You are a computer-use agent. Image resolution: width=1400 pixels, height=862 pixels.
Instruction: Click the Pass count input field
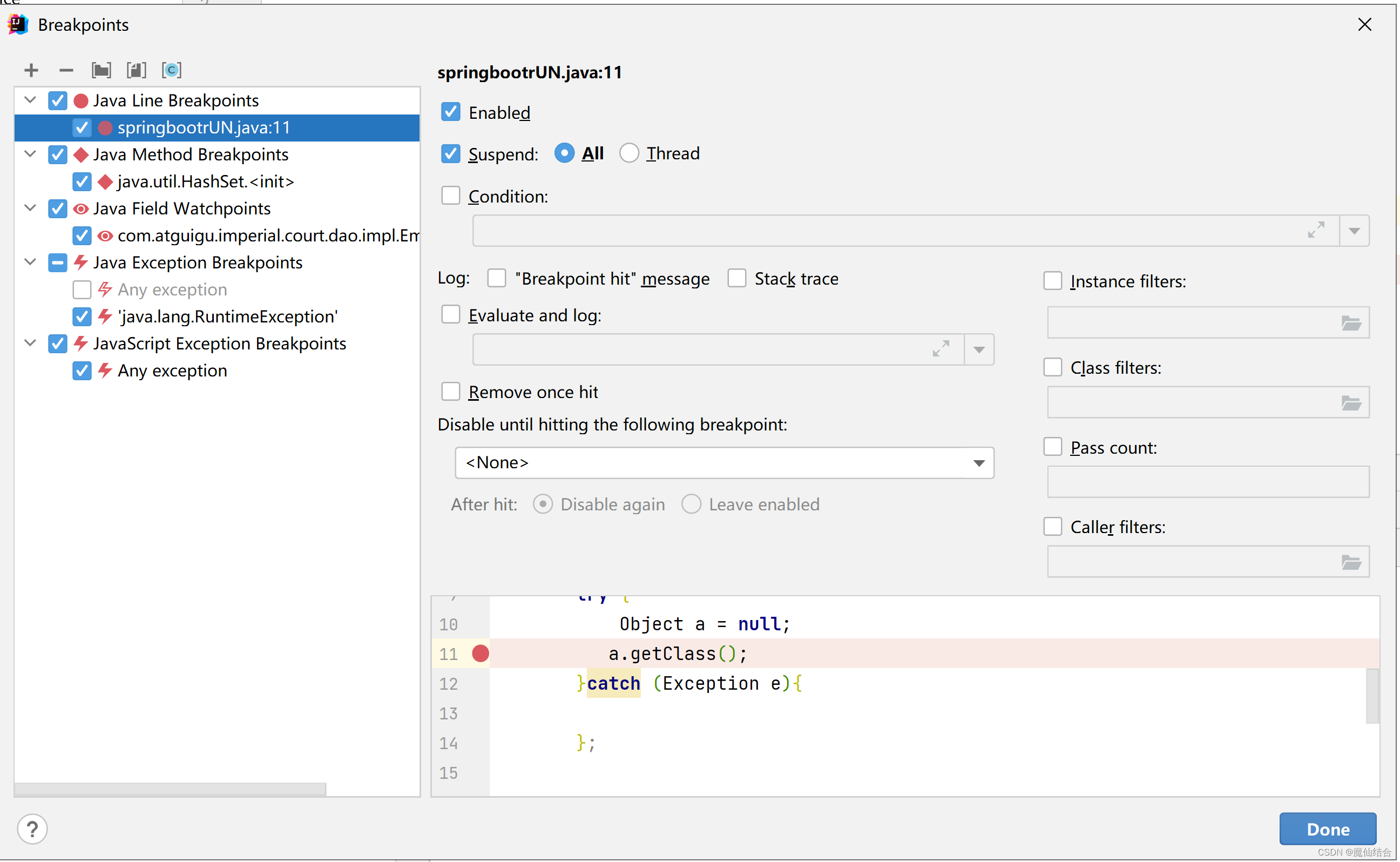1211,482
